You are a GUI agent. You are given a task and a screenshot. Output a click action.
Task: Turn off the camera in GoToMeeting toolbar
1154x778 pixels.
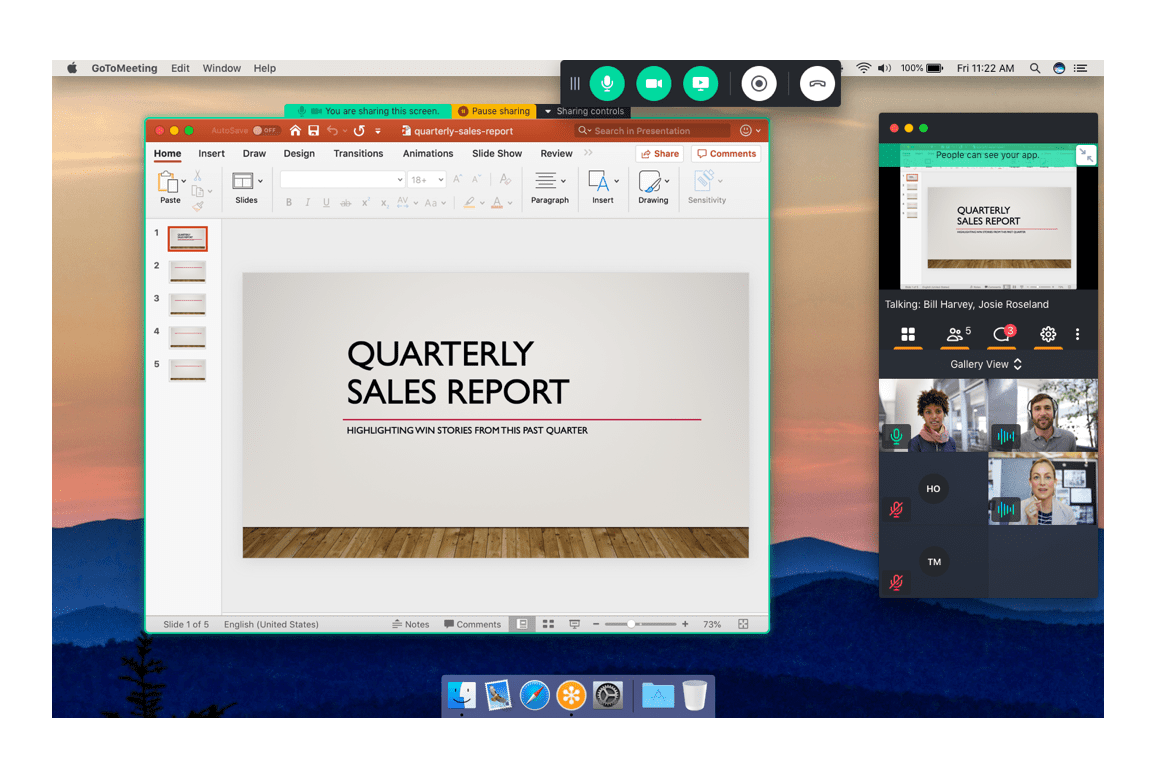coord(654,83)
